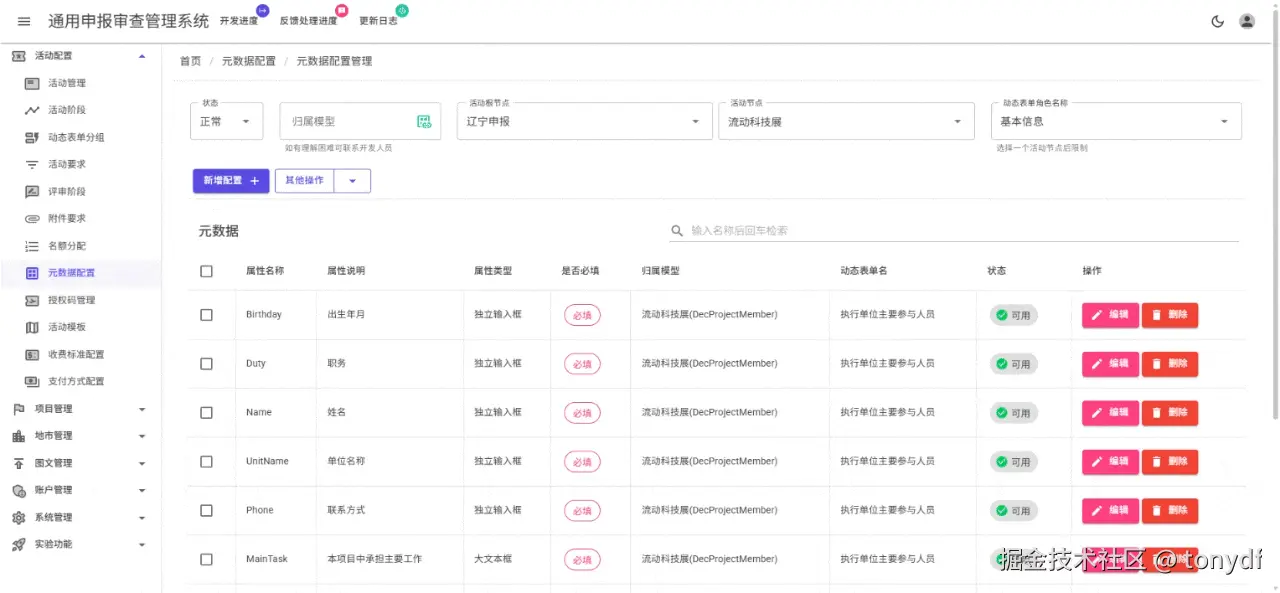Open the hamburger navigation menu
Screen dimensions: 1280x593
pos(24,21)
